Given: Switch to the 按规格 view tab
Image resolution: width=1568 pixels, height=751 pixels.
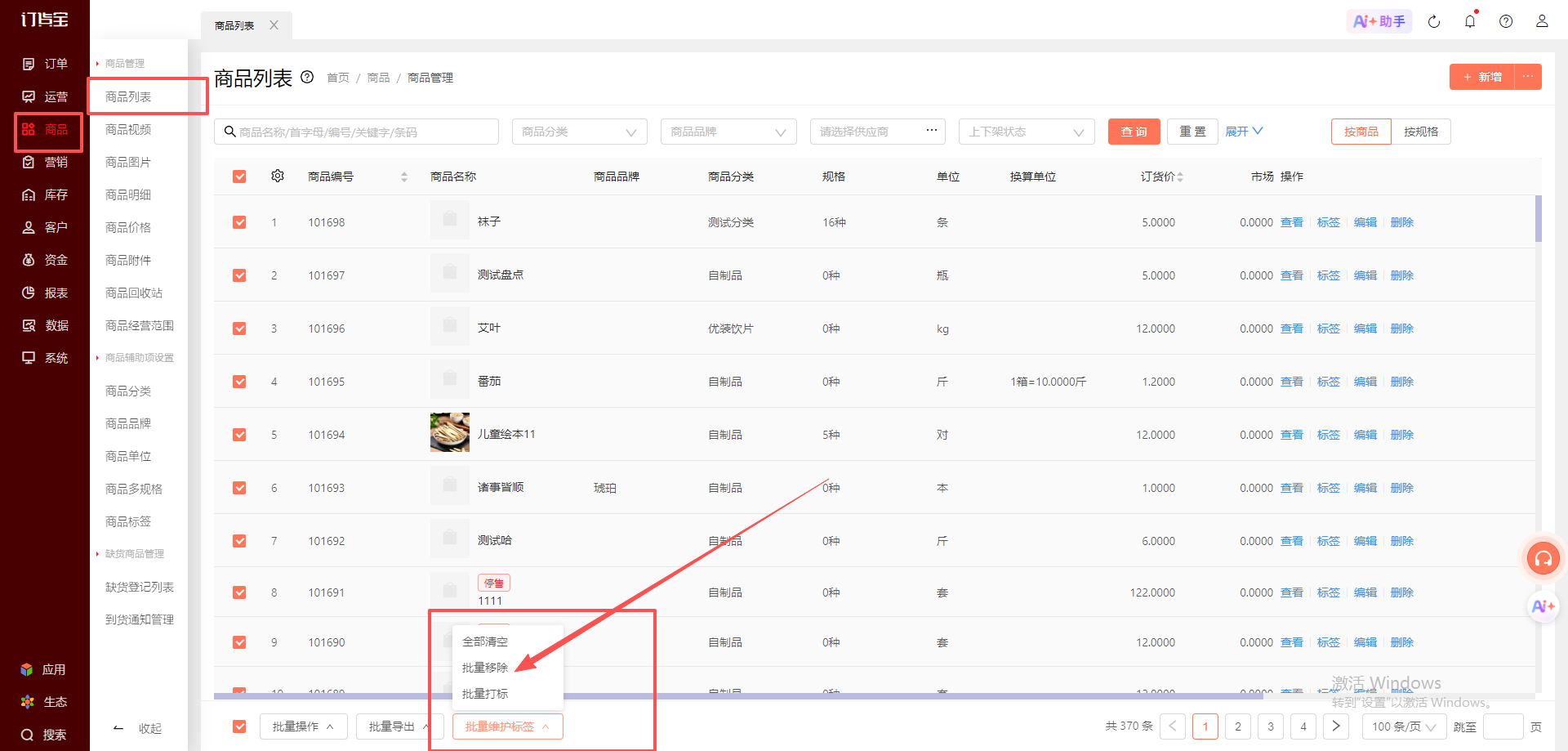Looking at the screenshot, I should [x=1421, y=132].
